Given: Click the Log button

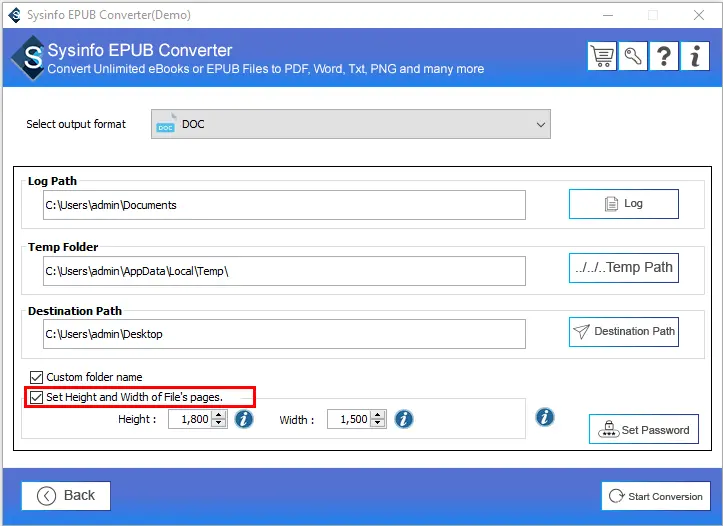Looking at the screenshot, I should [623, 204].
